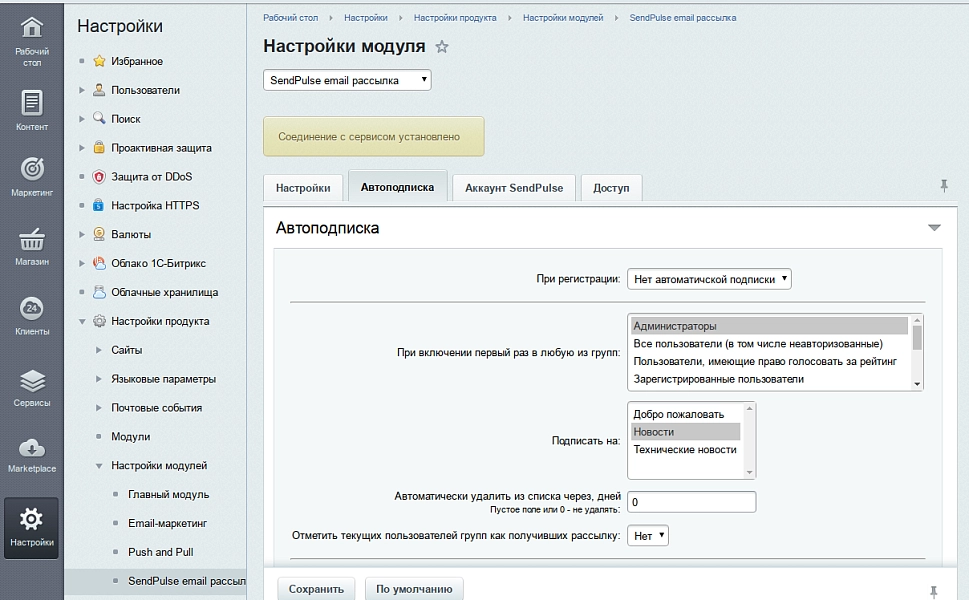Open the Магазин basket icon
Screen dimensions: 969x600
point(32,240)
